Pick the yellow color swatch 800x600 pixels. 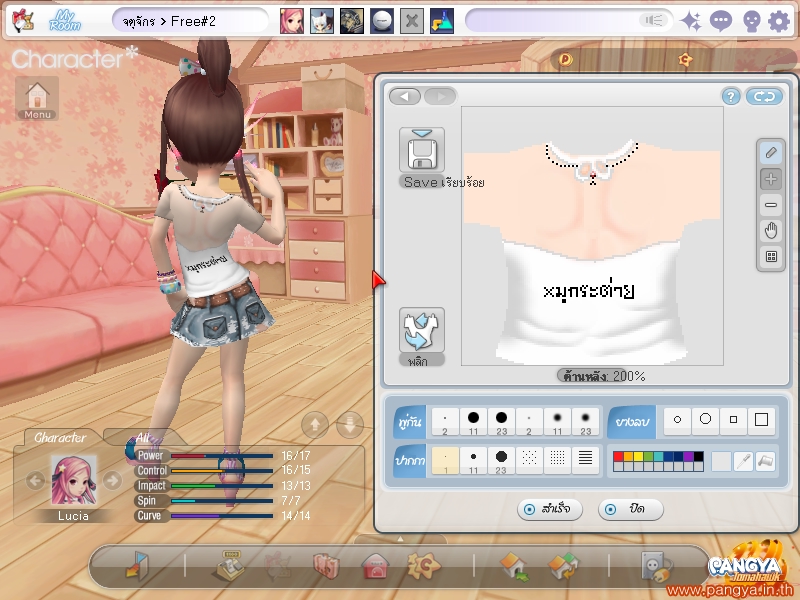[638, 457]
